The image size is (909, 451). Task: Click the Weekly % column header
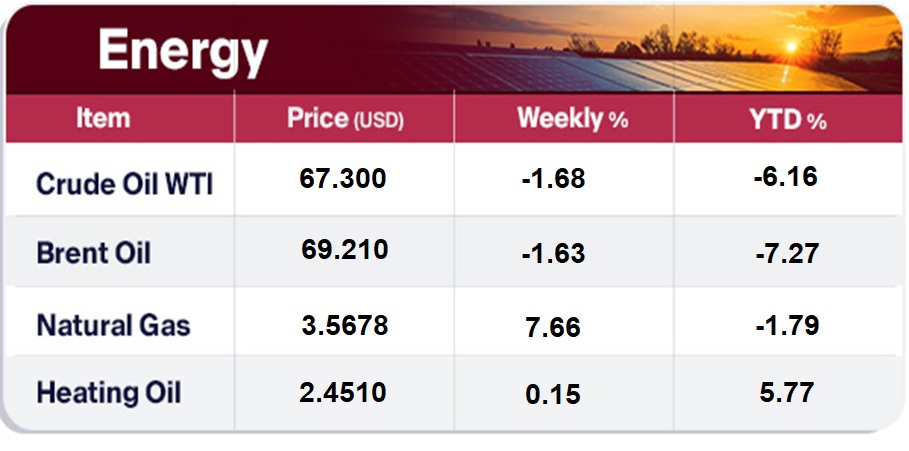(x=572, y=119)
